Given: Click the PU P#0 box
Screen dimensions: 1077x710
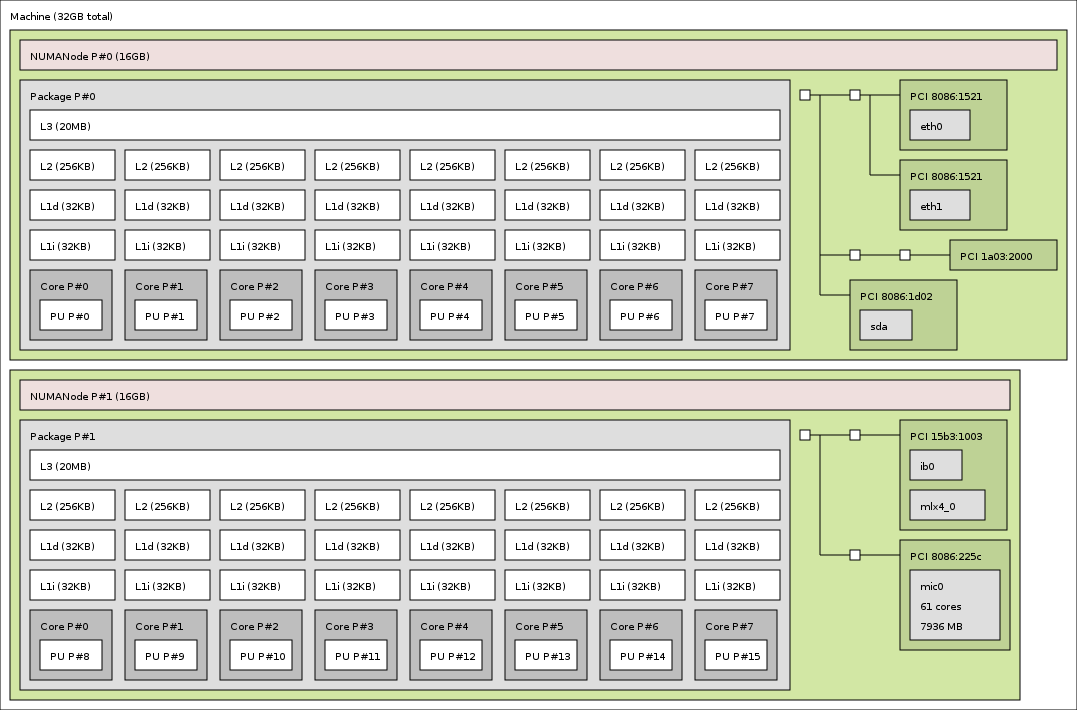Looking at the screenshot, I should click(71, 316).
